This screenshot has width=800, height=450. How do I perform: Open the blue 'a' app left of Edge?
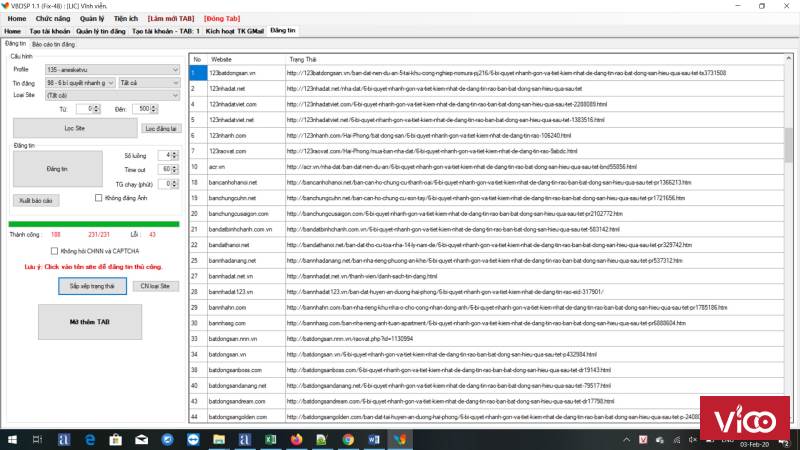coord(64,439)
